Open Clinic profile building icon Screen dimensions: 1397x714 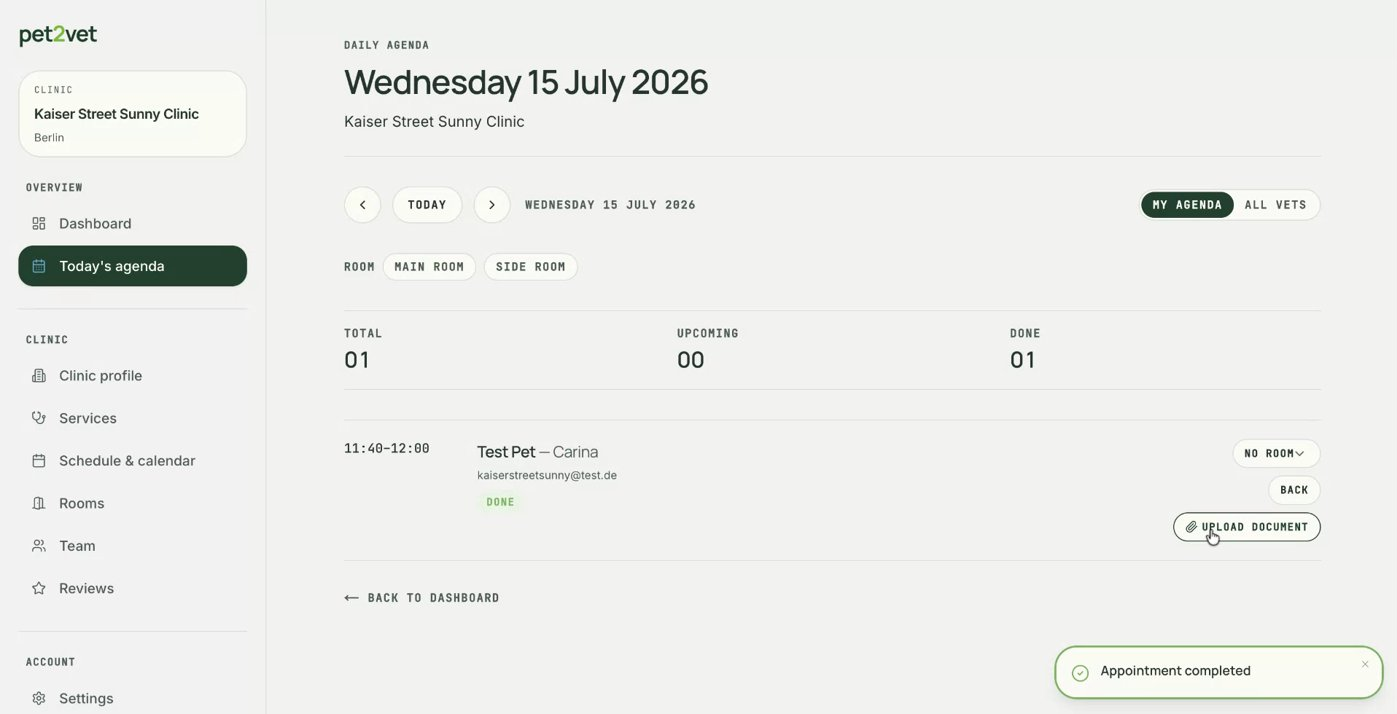click(x=39, y=376)
